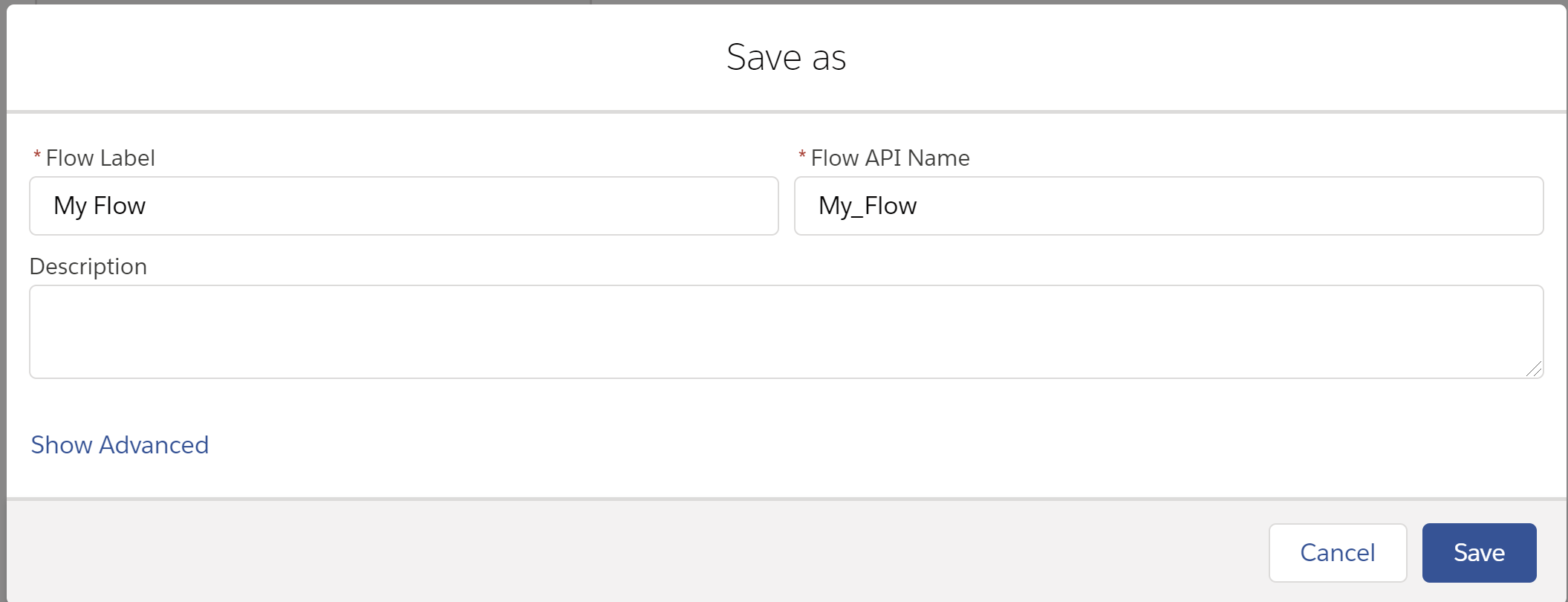1568x602 pixels.
Task: Click the 'My_Flow' text in API Name
Action: (x=868, y=206)
